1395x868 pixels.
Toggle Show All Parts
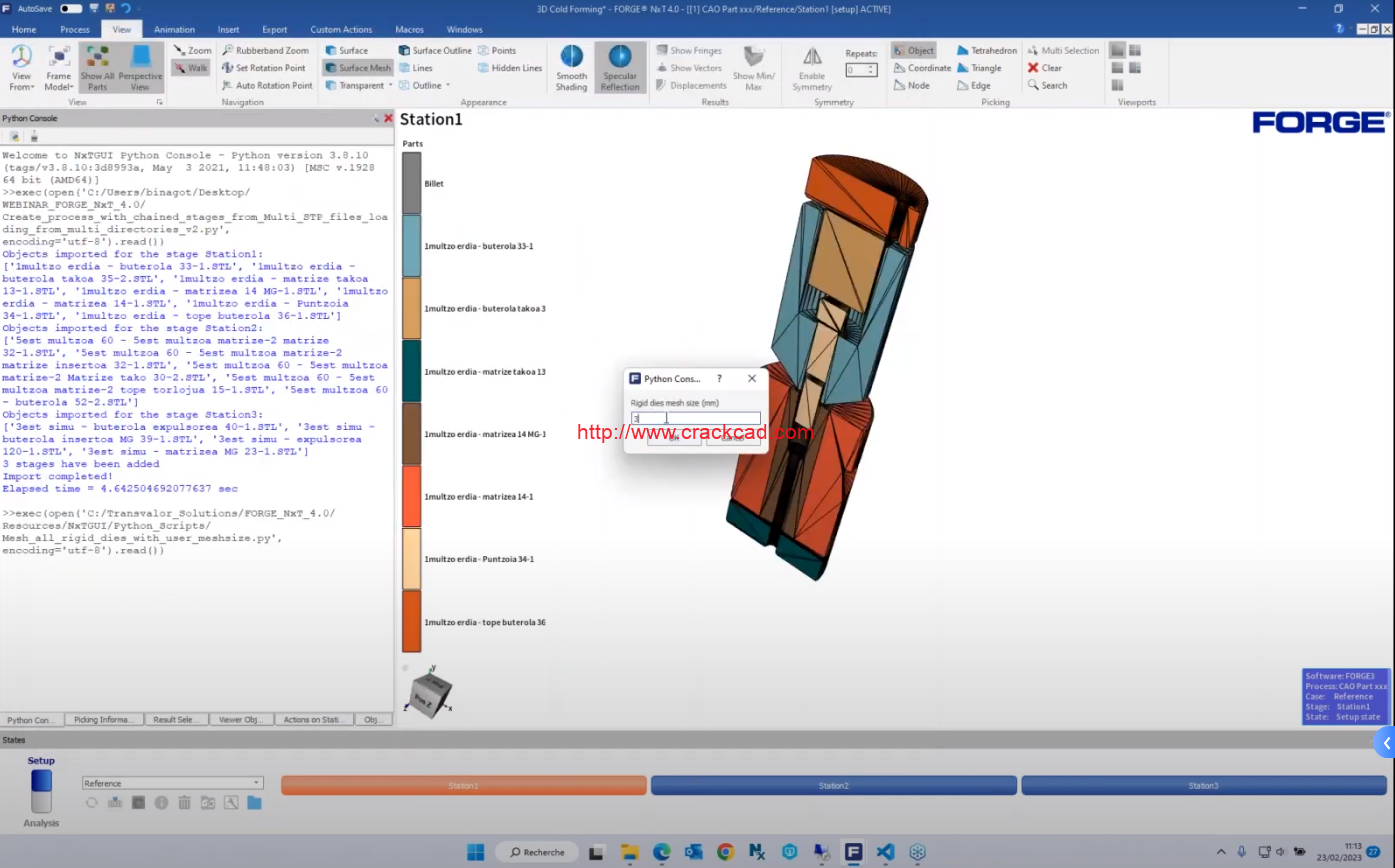97,68
